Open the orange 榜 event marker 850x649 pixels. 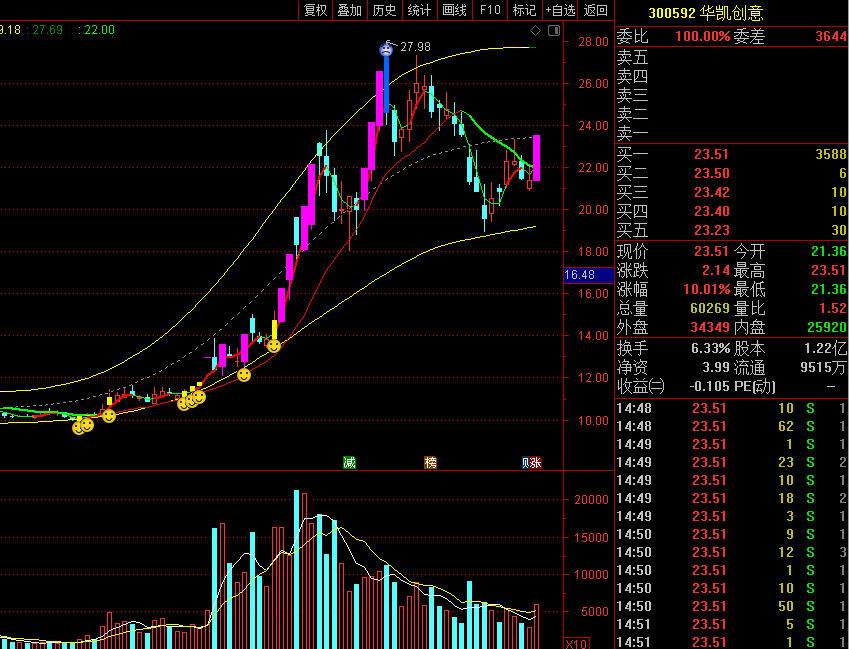[430, 462]
